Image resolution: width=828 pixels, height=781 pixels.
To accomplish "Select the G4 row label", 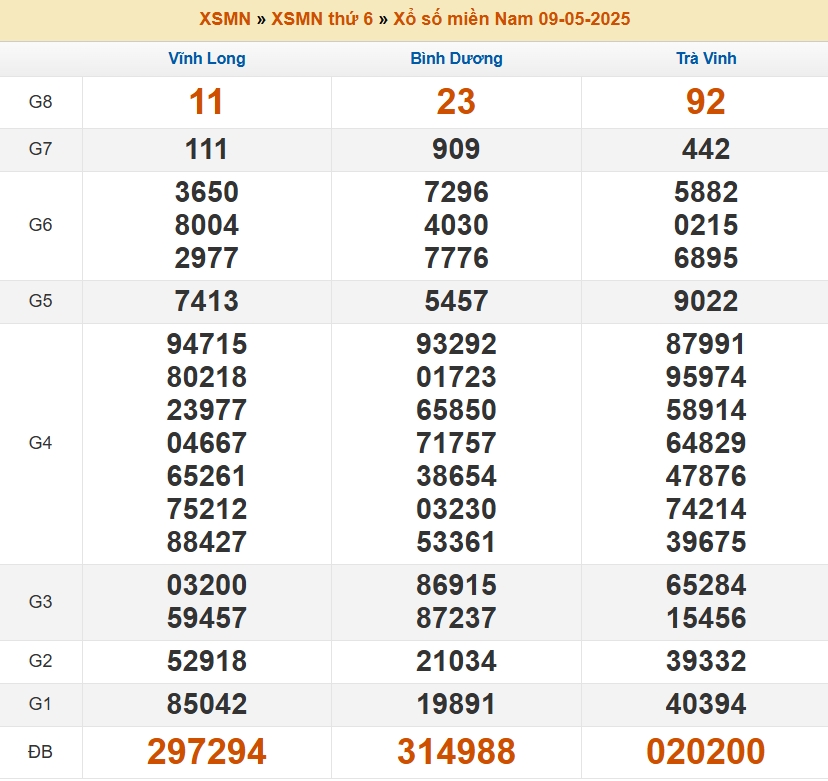I will point(41,443).
